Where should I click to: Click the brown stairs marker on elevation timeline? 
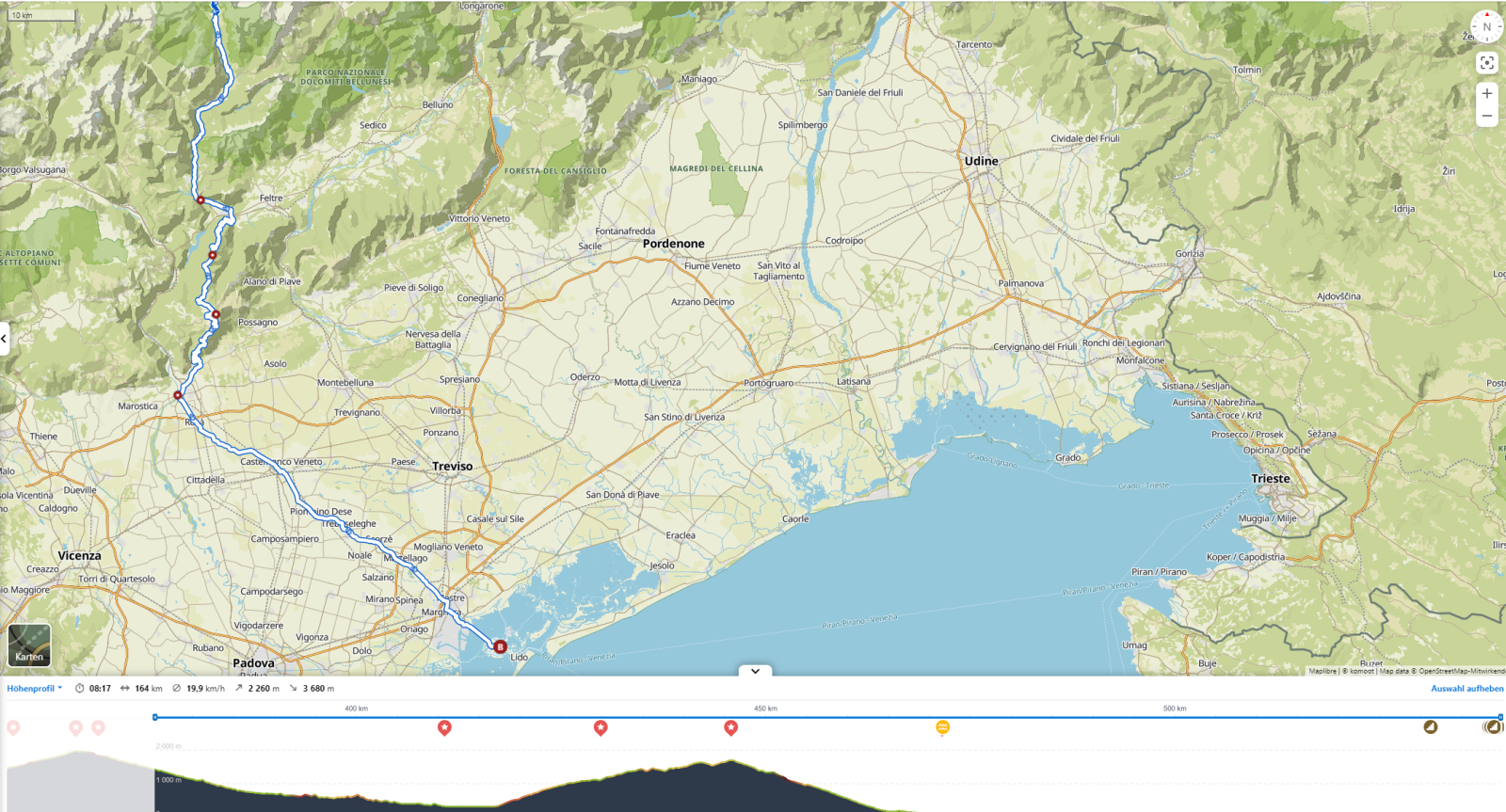pos(1431,726)
